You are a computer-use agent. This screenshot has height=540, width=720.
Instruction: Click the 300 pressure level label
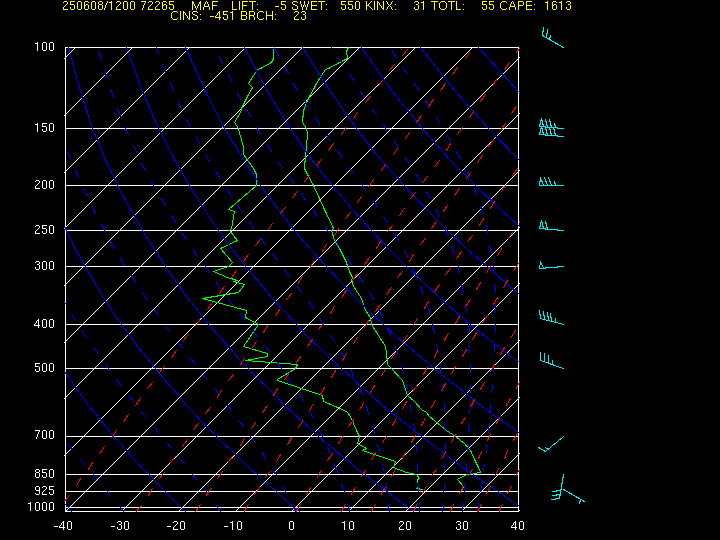tap(44, 266)
